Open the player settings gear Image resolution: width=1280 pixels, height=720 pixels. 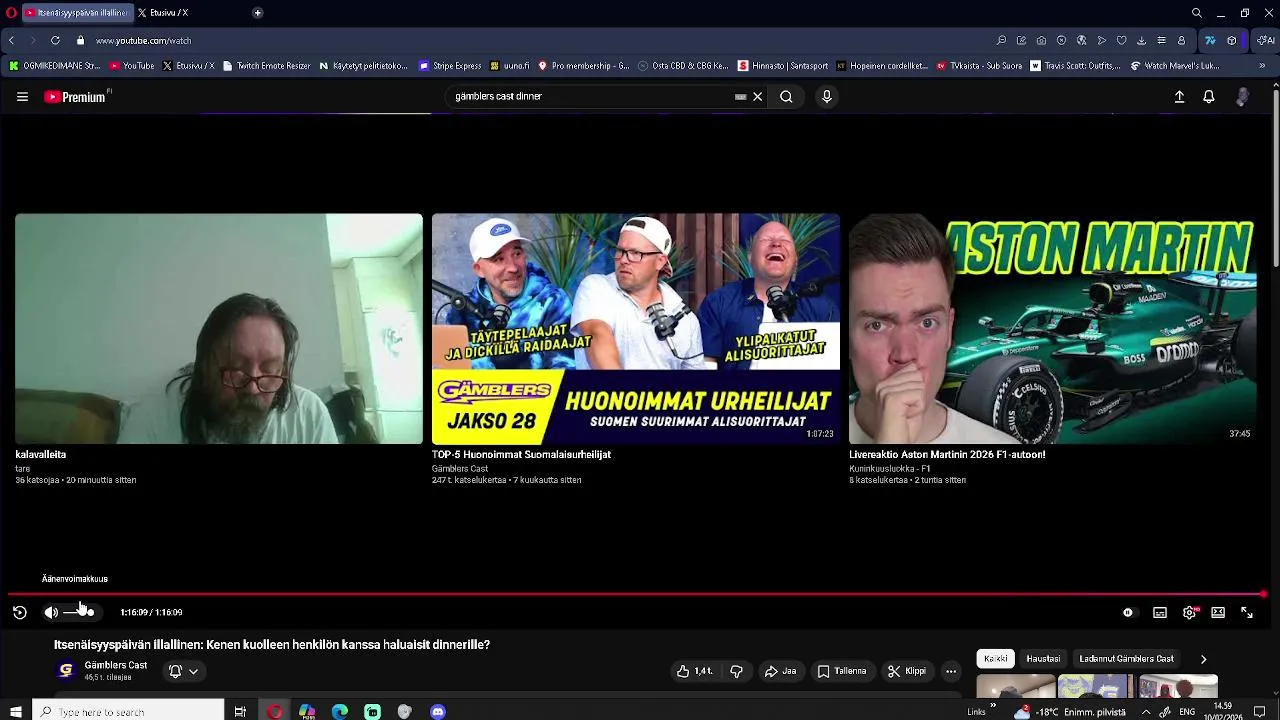[x=1189, y=613]
